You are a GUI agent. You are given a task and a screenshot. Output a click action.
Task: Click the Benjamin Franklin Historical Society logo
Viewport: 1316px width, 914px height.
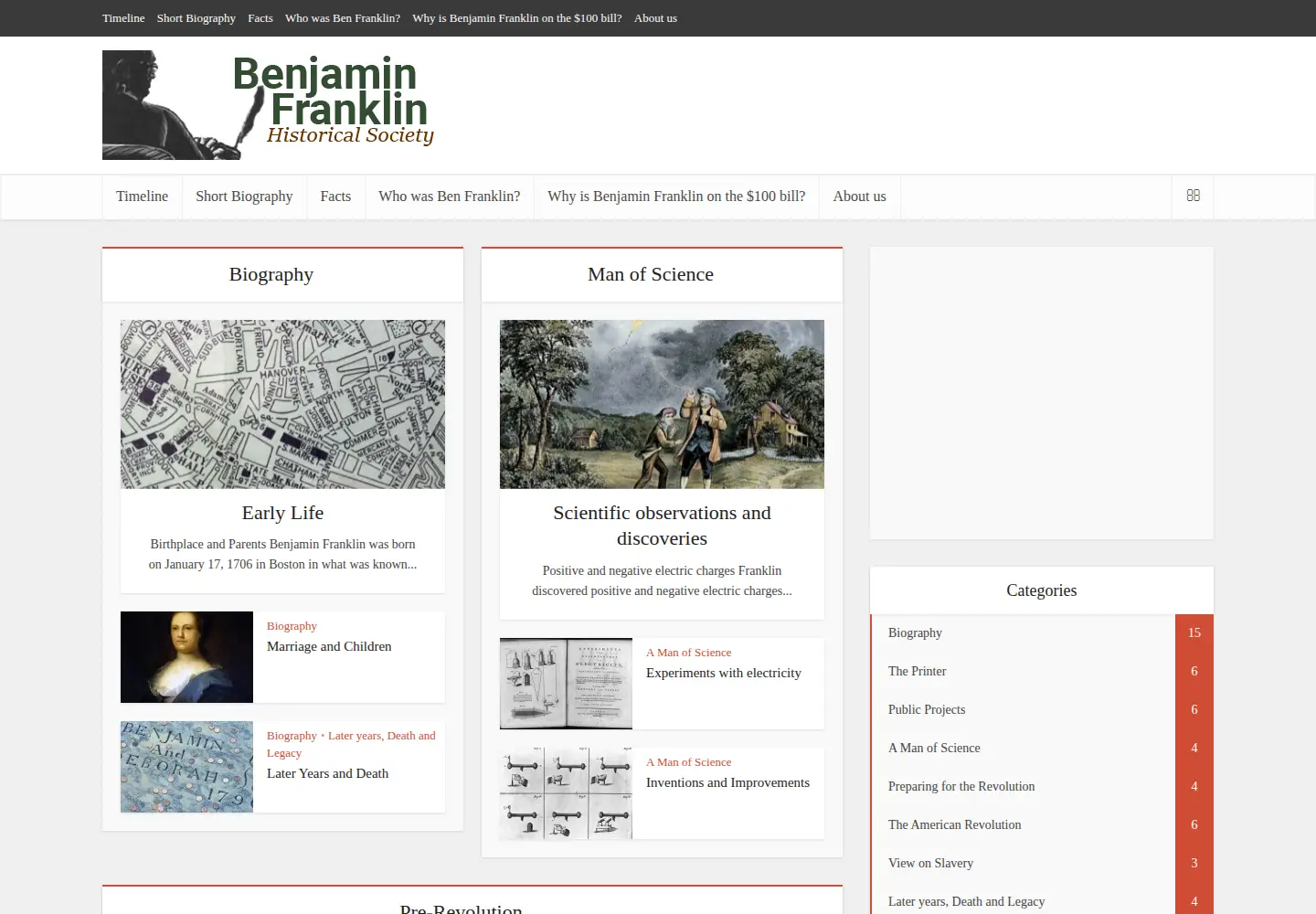tap(269, 105)
